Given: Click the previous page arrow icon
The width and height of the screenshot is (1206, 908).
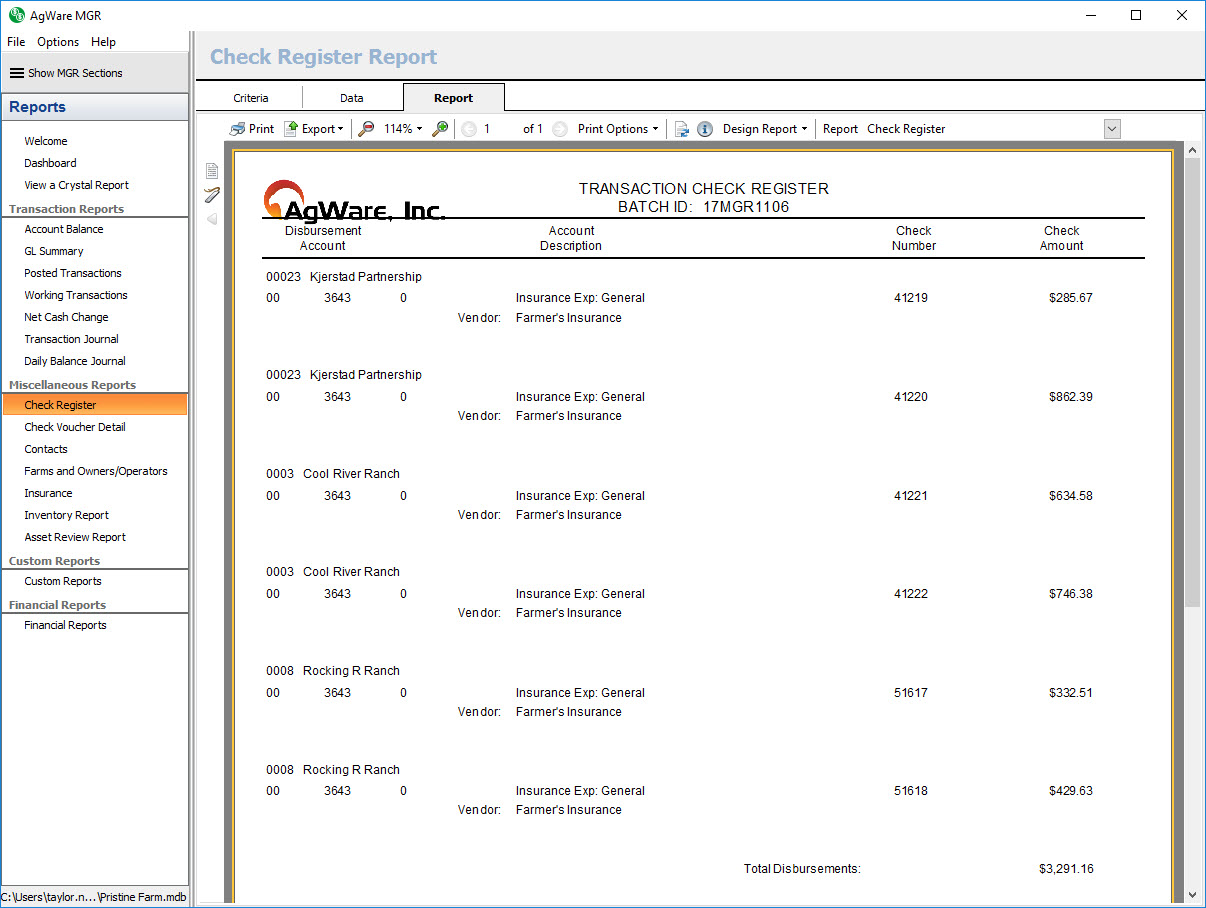Looking at the screenshot, I should (x=468, y=129).
